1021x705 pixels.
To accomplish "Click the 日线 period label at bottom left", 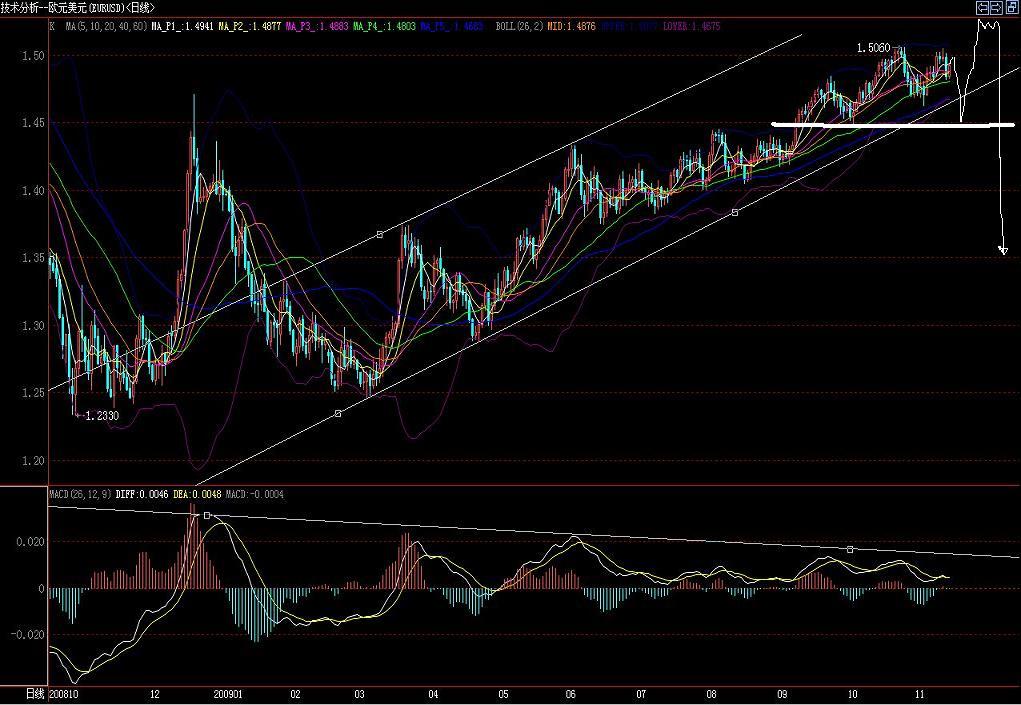I will [x=35, y=692].
